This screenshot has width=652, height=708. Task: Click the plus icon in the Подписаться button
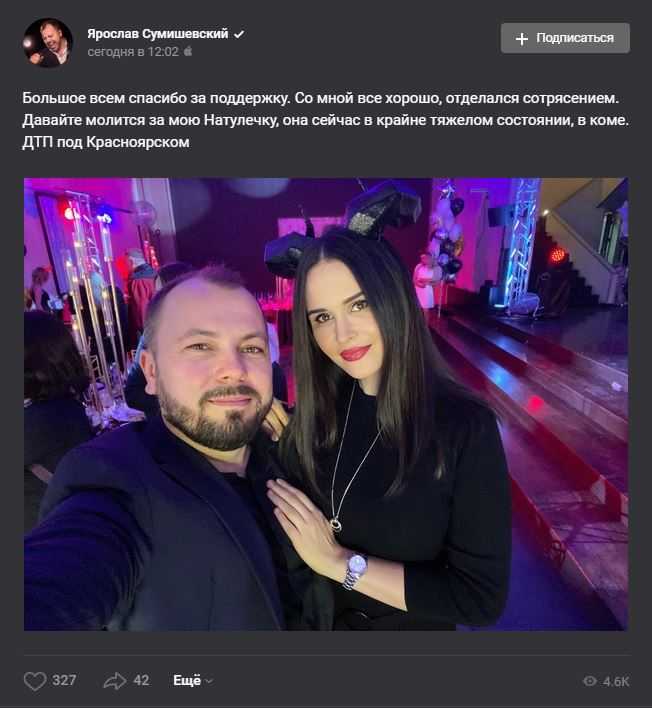coord(522,39)
